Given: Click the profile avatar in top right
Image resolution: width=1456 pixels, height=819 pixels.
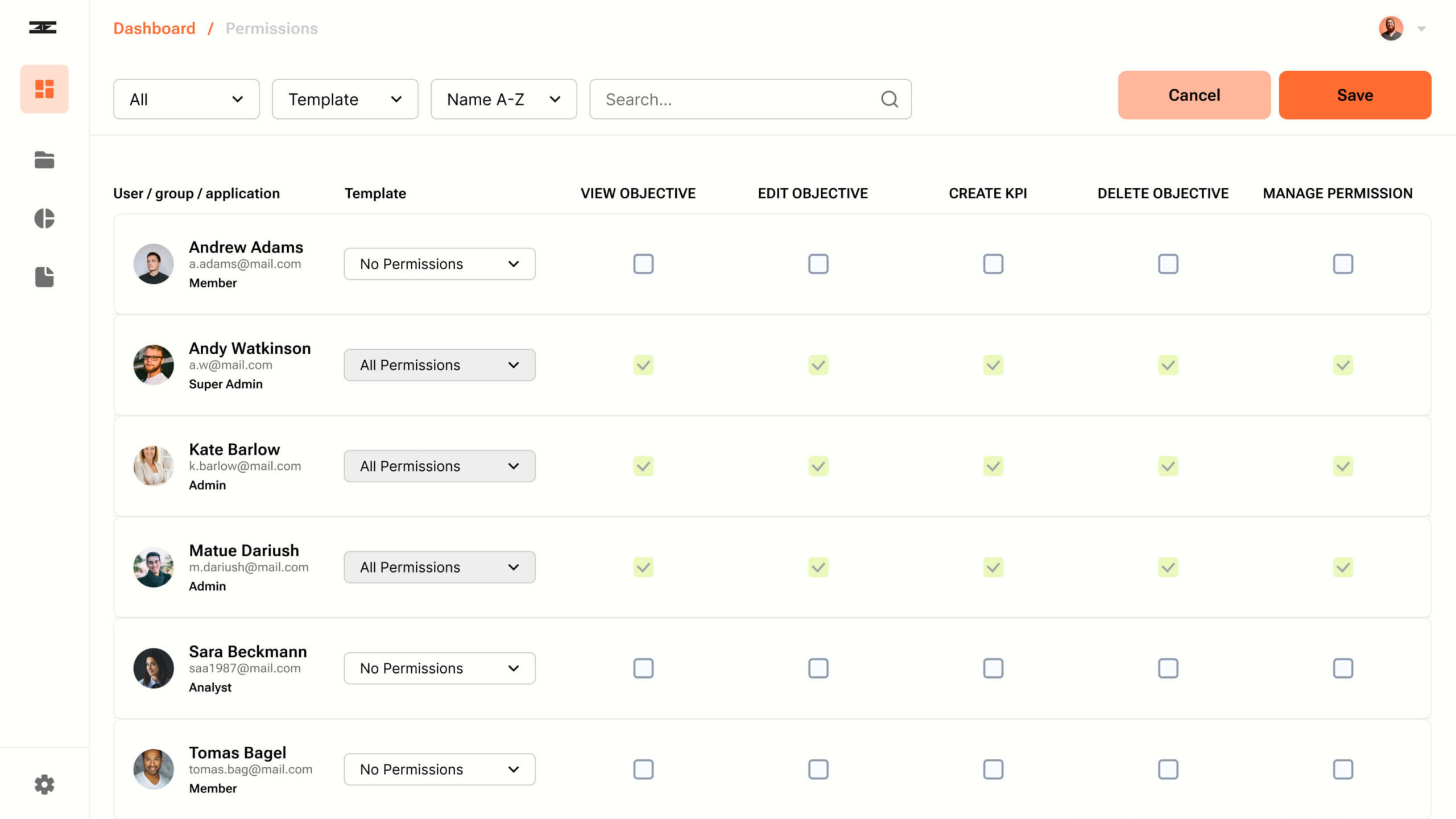Looking at the screenshot, I should tap(1391, 28).
